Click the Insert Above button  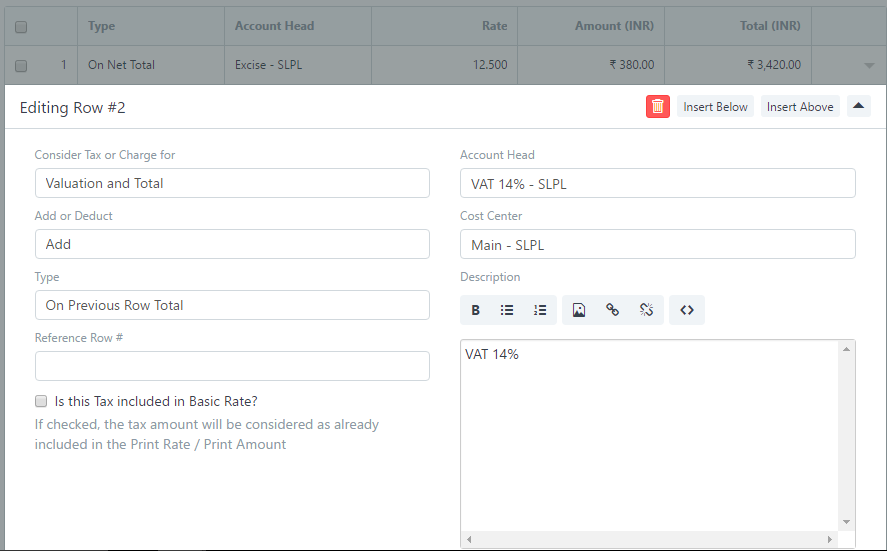[800, 107]
